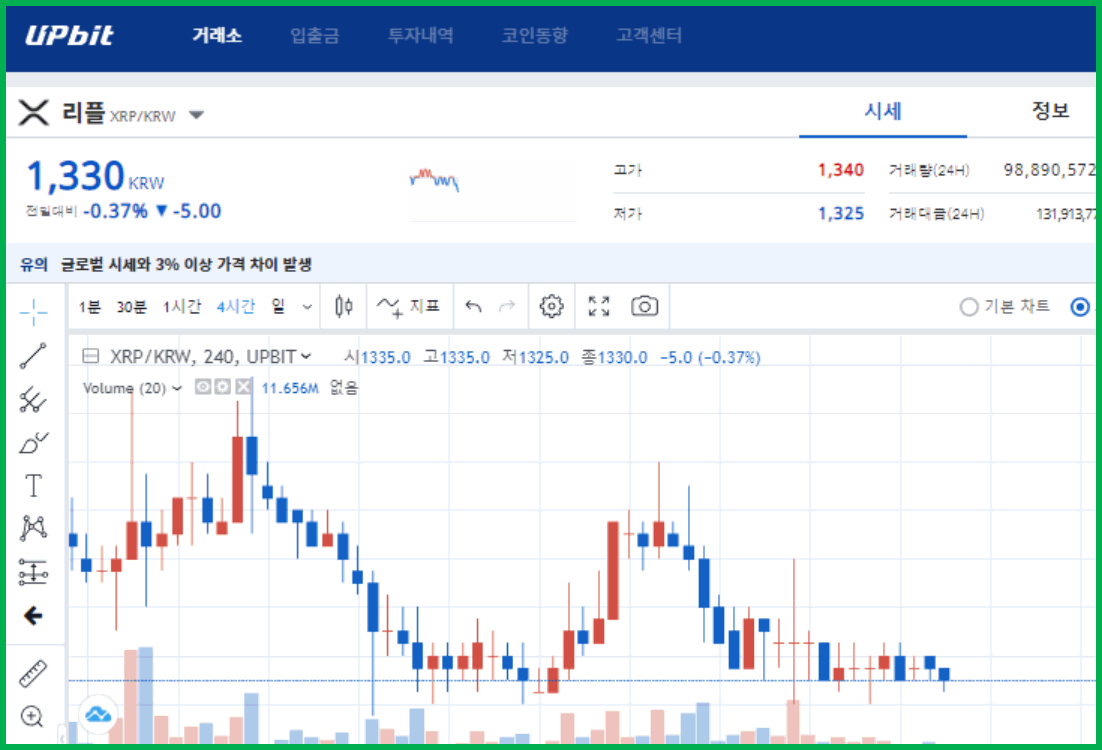Select the trend line drawing tool

pyautogui.click(x=33, y=356)
